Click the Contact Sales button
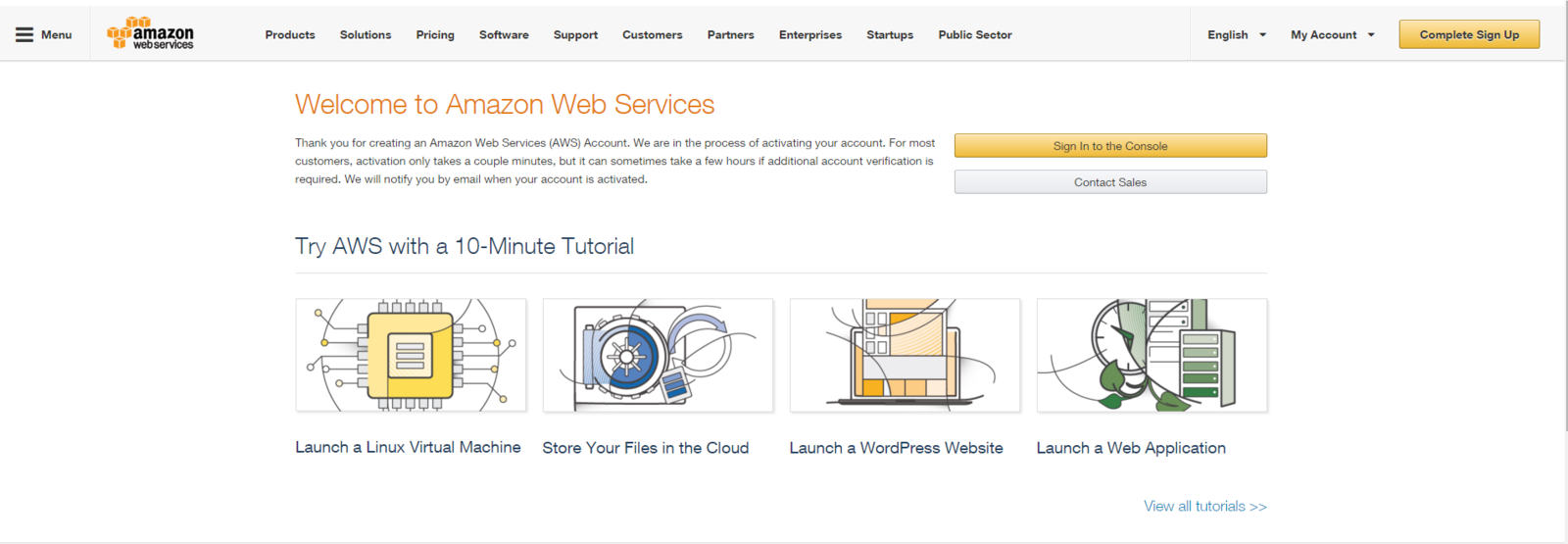This screenshot has width=1568, height=544. point(1110,182)
